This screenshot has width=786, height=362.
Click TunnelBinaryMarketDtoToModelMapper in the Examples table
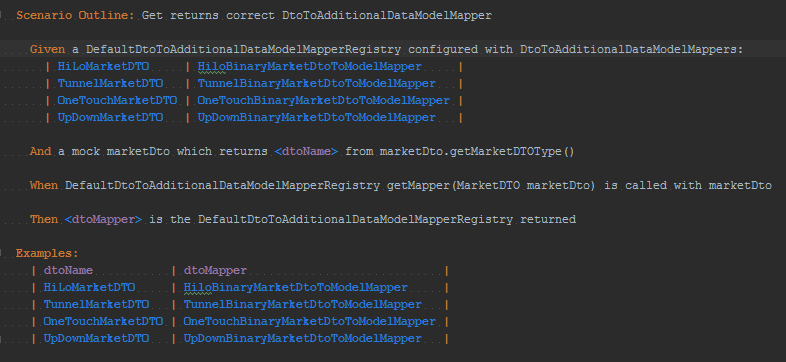(x=302, y=305)
